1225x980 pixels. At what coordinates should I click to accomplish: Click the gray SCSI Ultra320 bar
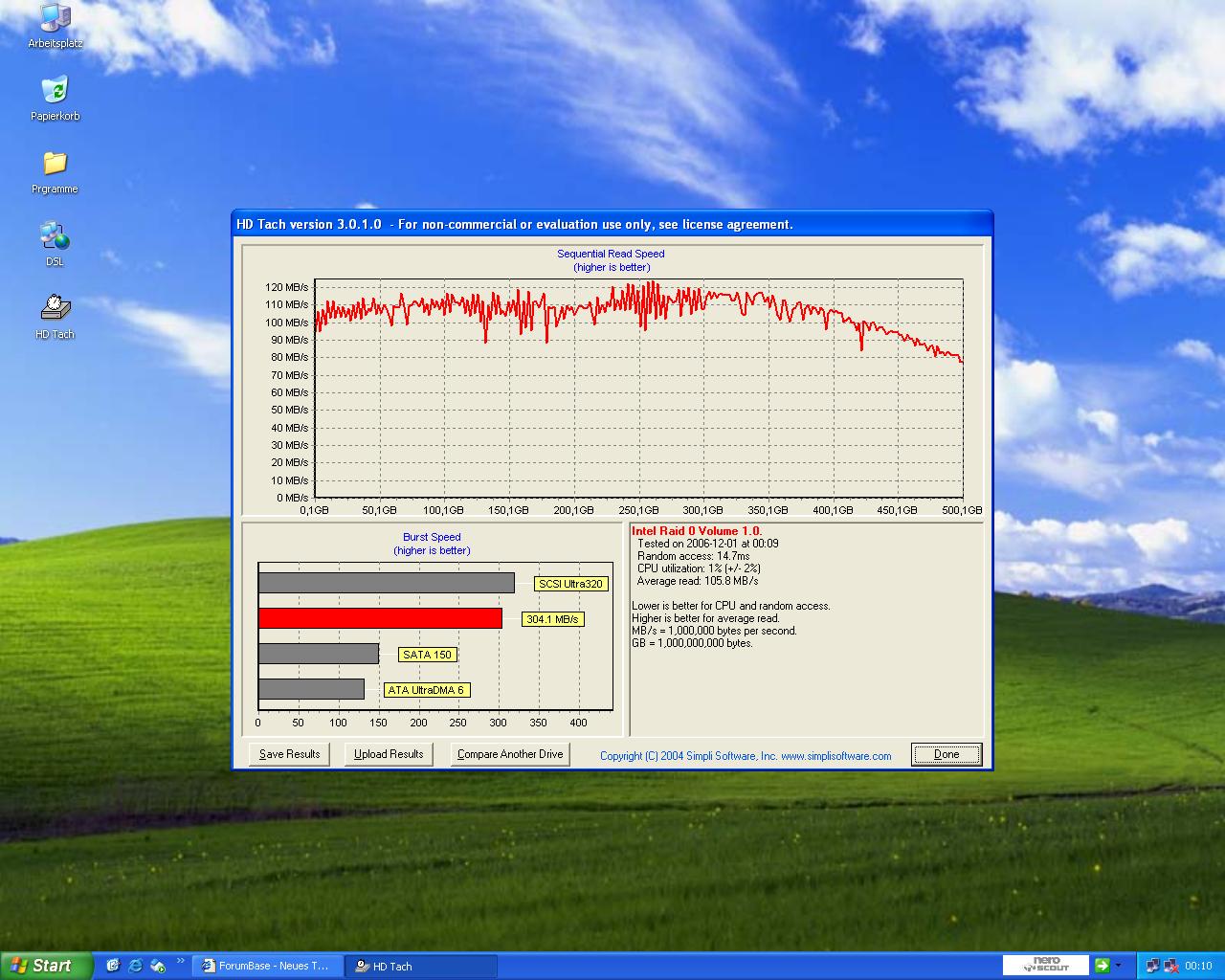(387, 583)
